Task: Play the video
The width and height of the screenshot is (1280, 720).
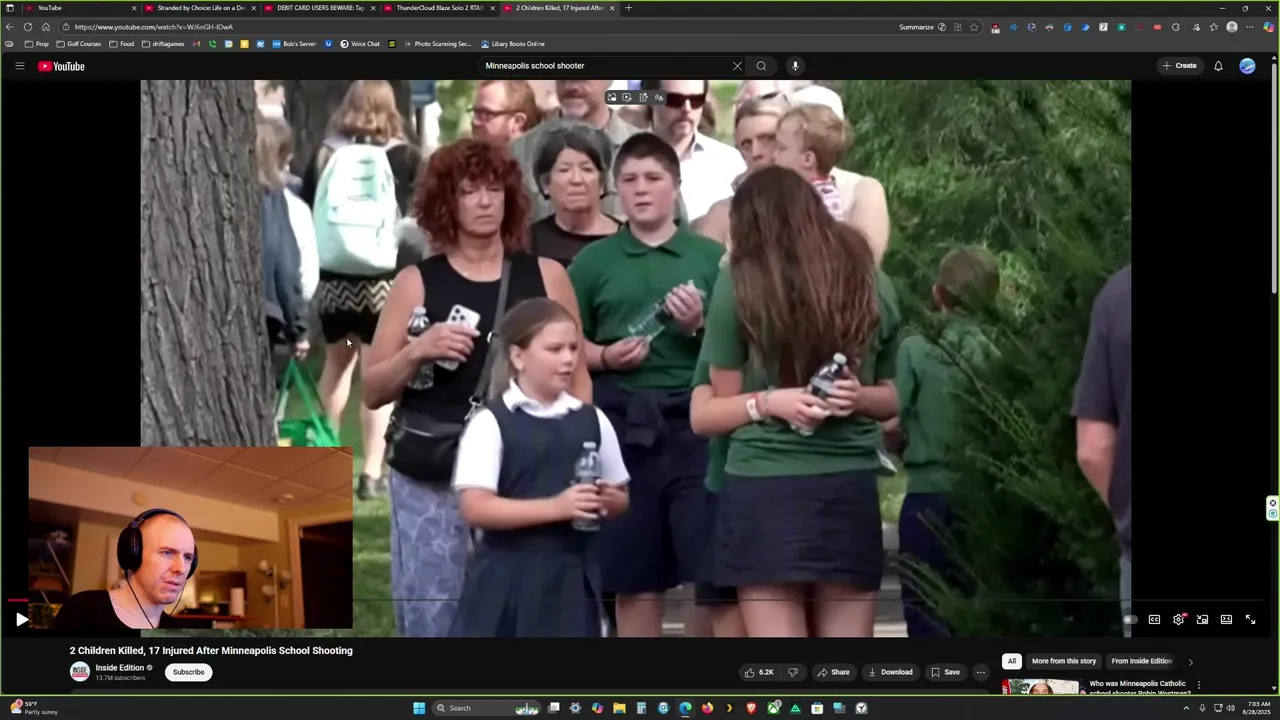Action: tap(22, 620)
